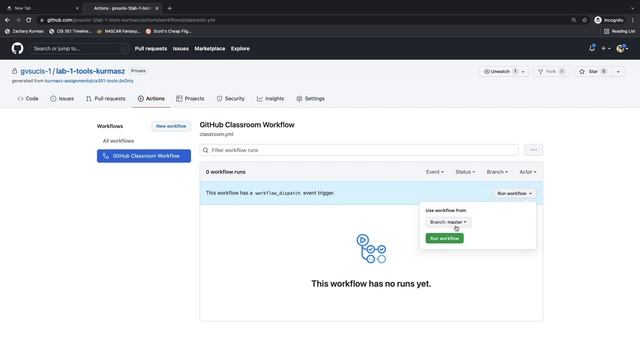Open the notifications bell
The image size is (640, 360).
[x=592, y=48]
